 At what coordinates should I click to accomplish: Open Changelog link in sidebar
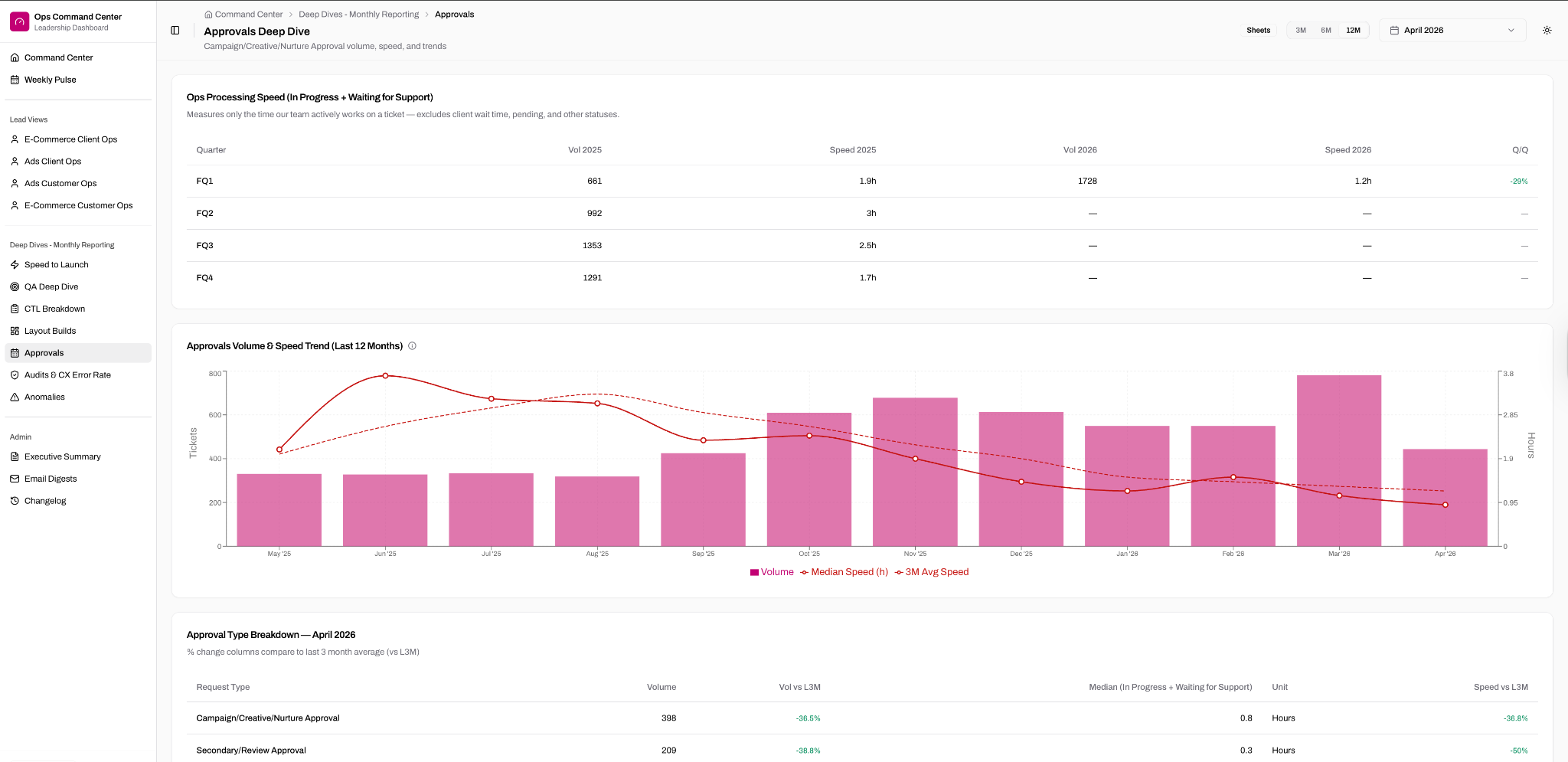coord(78,501)
